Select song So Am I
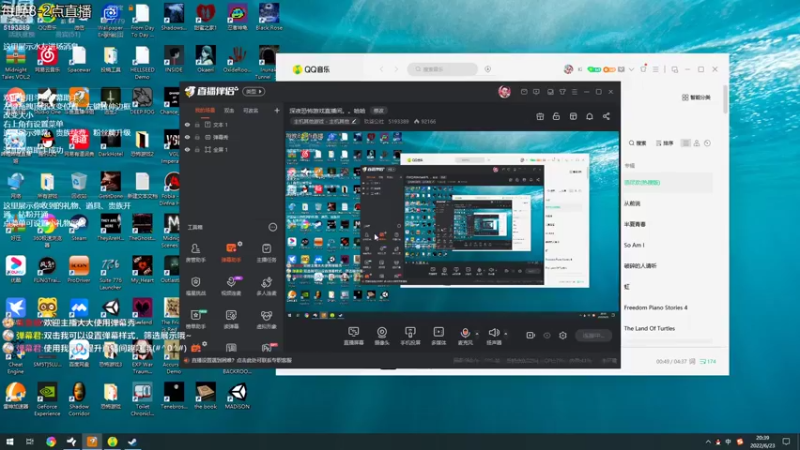 tap(634, 245)
